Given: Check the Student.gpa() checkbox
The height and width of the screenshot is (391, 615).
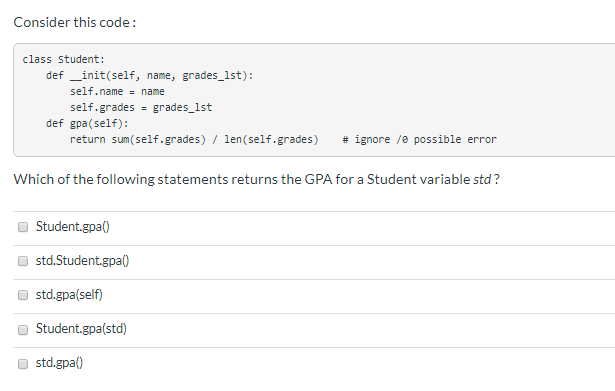Looking at the screenshot, I should pos(23,227).
